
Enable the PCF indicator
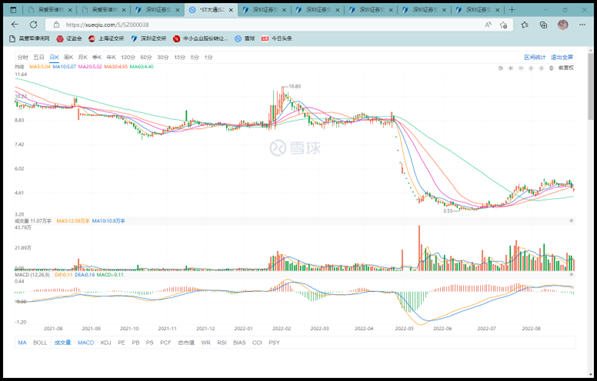click(x=166, y=343)
